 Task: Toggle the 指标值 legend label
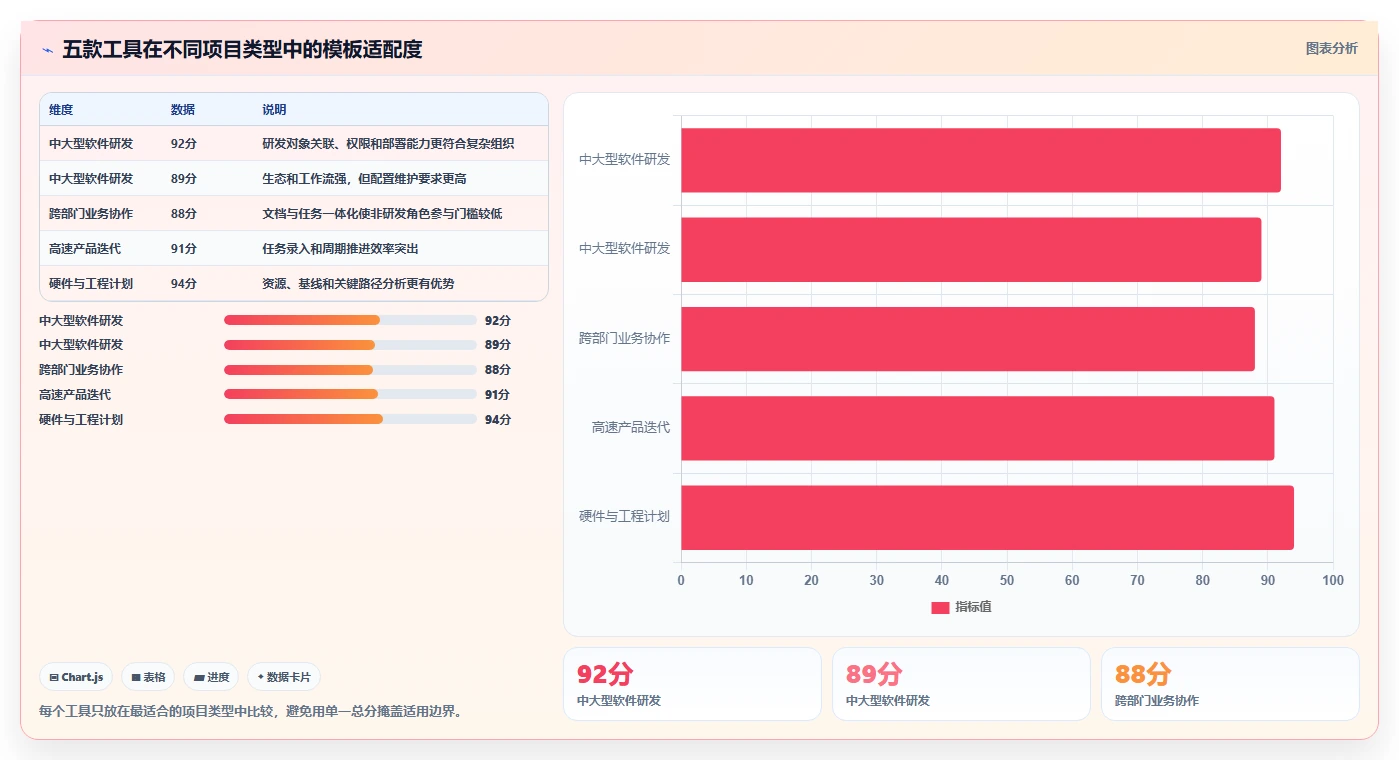click(973, 607)
